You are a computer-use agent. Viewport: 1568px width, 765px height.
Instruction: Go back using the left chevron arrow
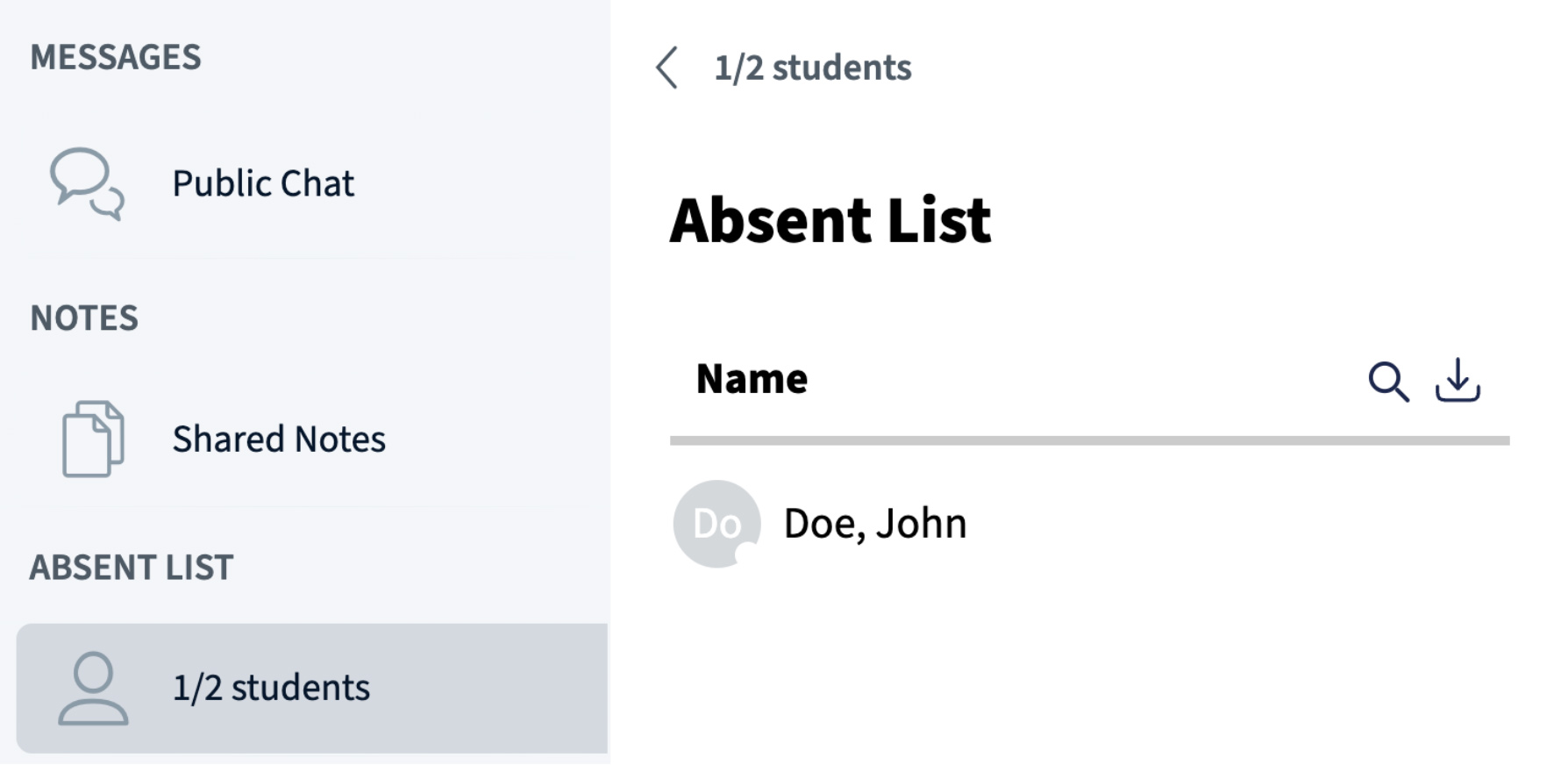[x=667, y=68]
